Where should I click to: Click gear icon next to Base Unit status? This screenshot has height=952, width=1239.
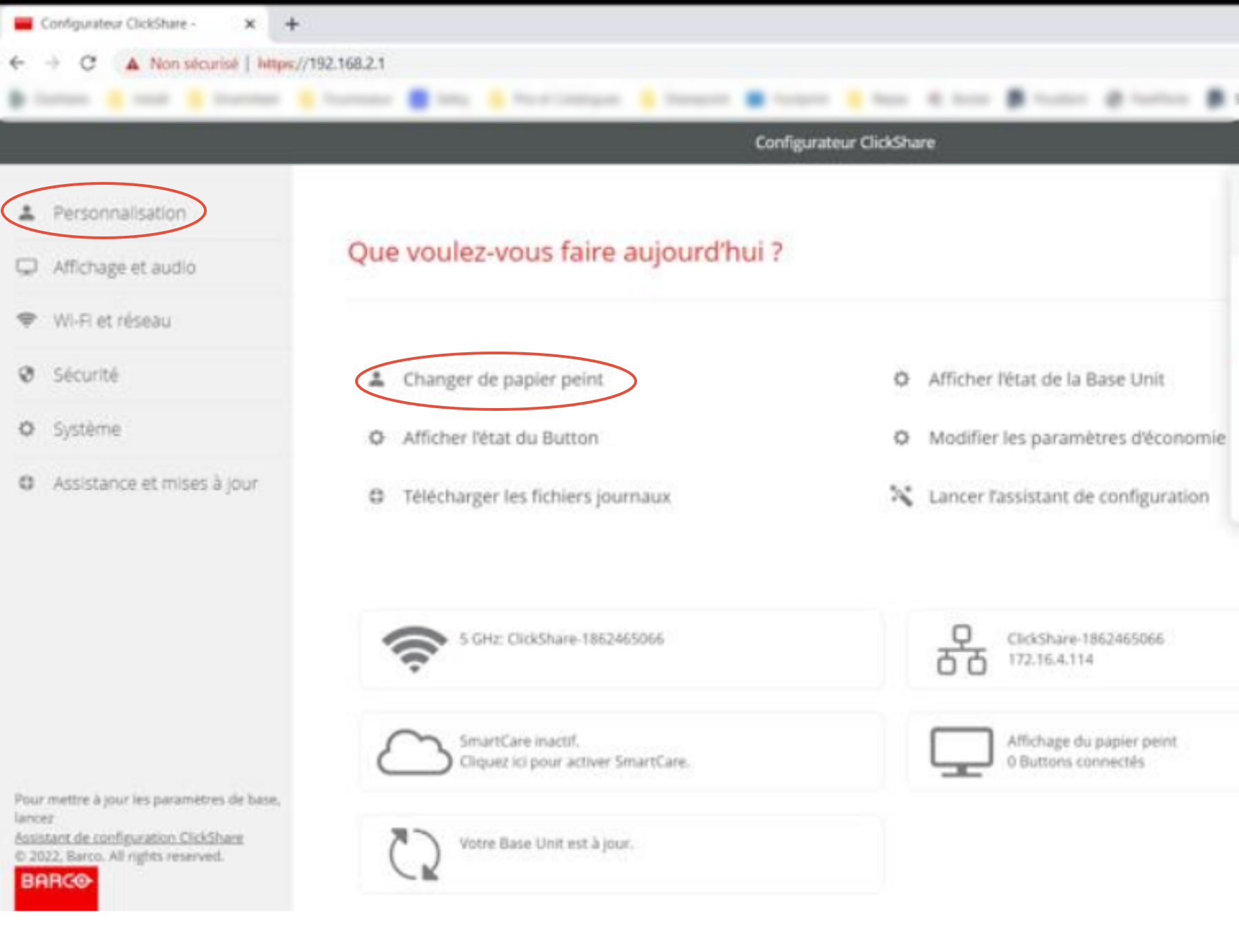[901, 378]
